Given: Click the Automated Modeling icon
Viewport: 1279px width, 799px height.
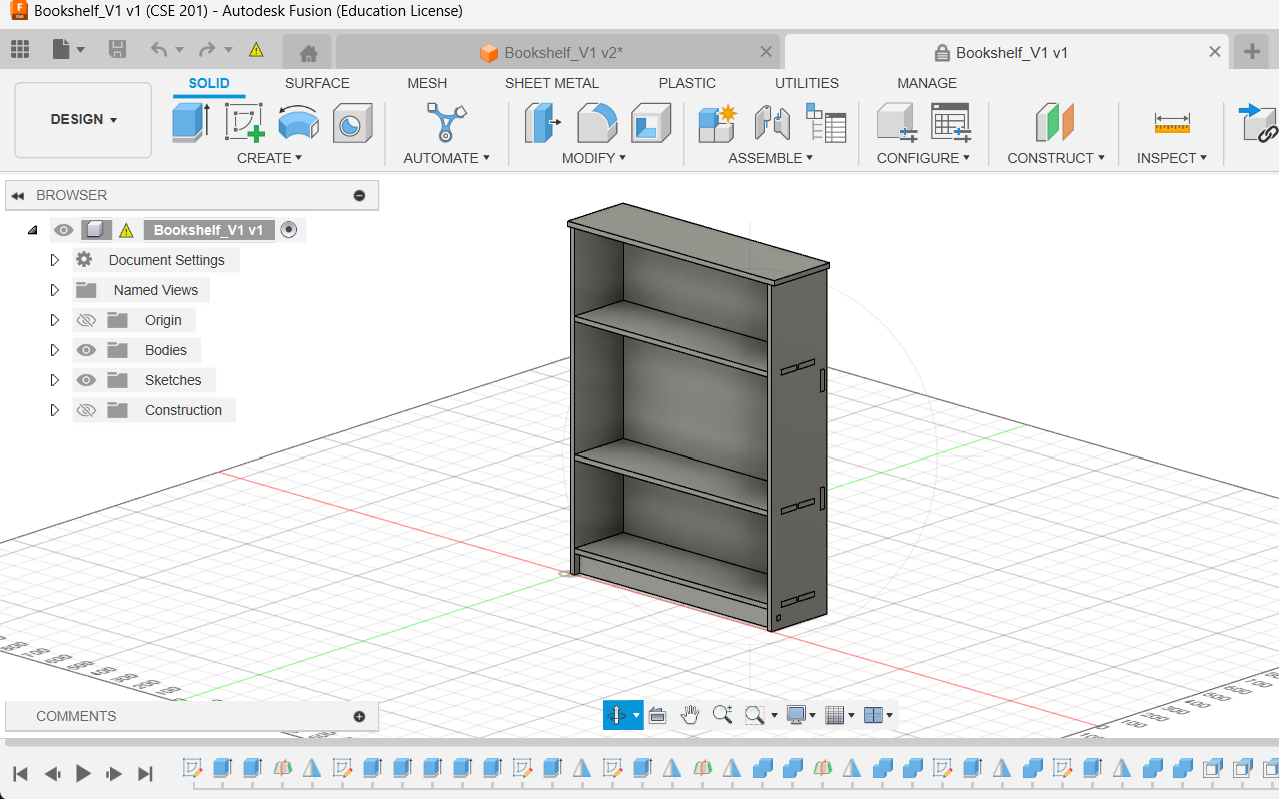Looking at the screenshot, I should tap(446, 123).
